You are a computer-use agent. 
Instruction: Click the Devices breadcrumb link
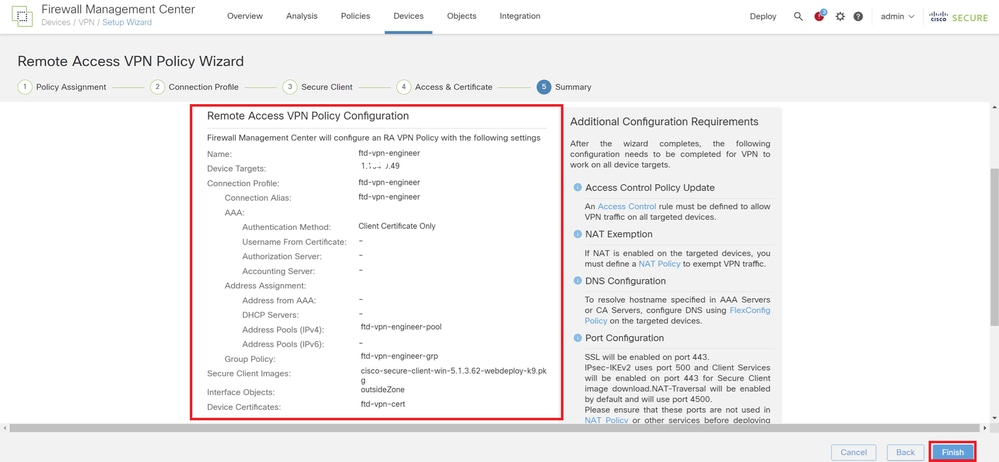coord(56,22)
